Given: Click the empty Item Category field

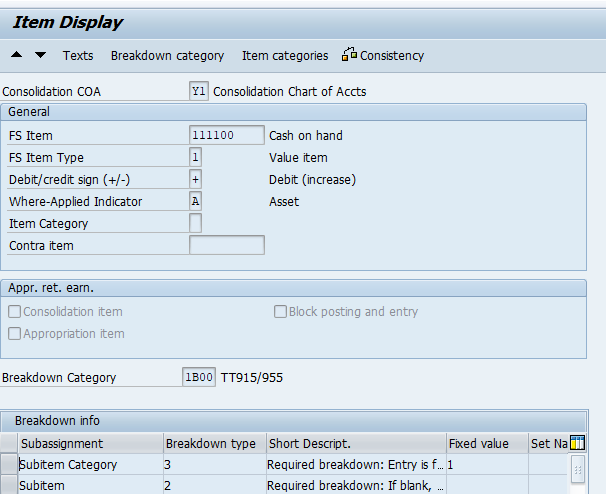Looking at the screenshot, I should point(196,224).
